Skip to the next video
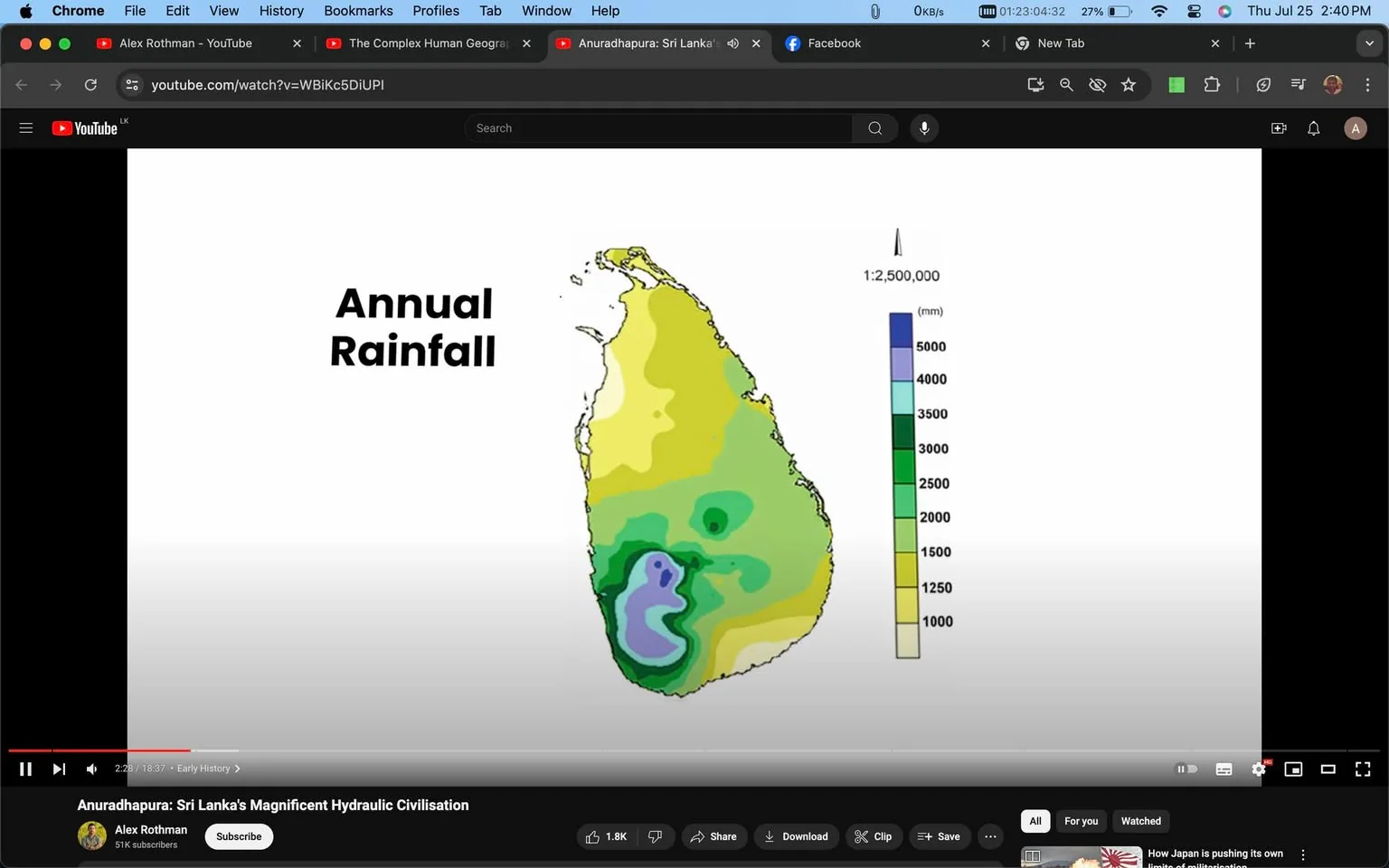Viewport: 1389px width, 868px height. point(59,769)
